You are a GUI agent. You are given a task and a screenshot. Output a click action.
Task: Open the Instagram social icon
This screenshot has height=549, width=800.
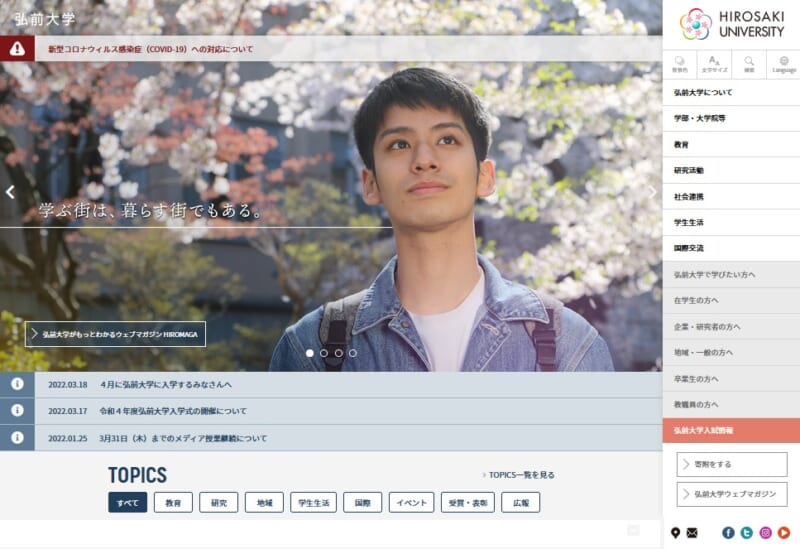pos(765,533)
